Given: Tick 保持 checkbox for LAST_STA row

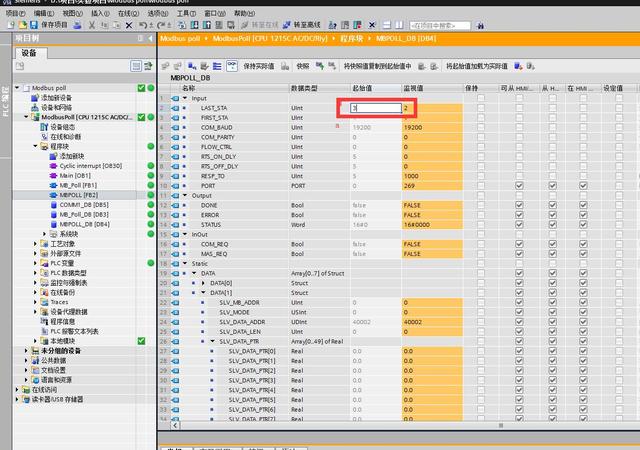Looking at the screenshot, I should tap(481, 108).
